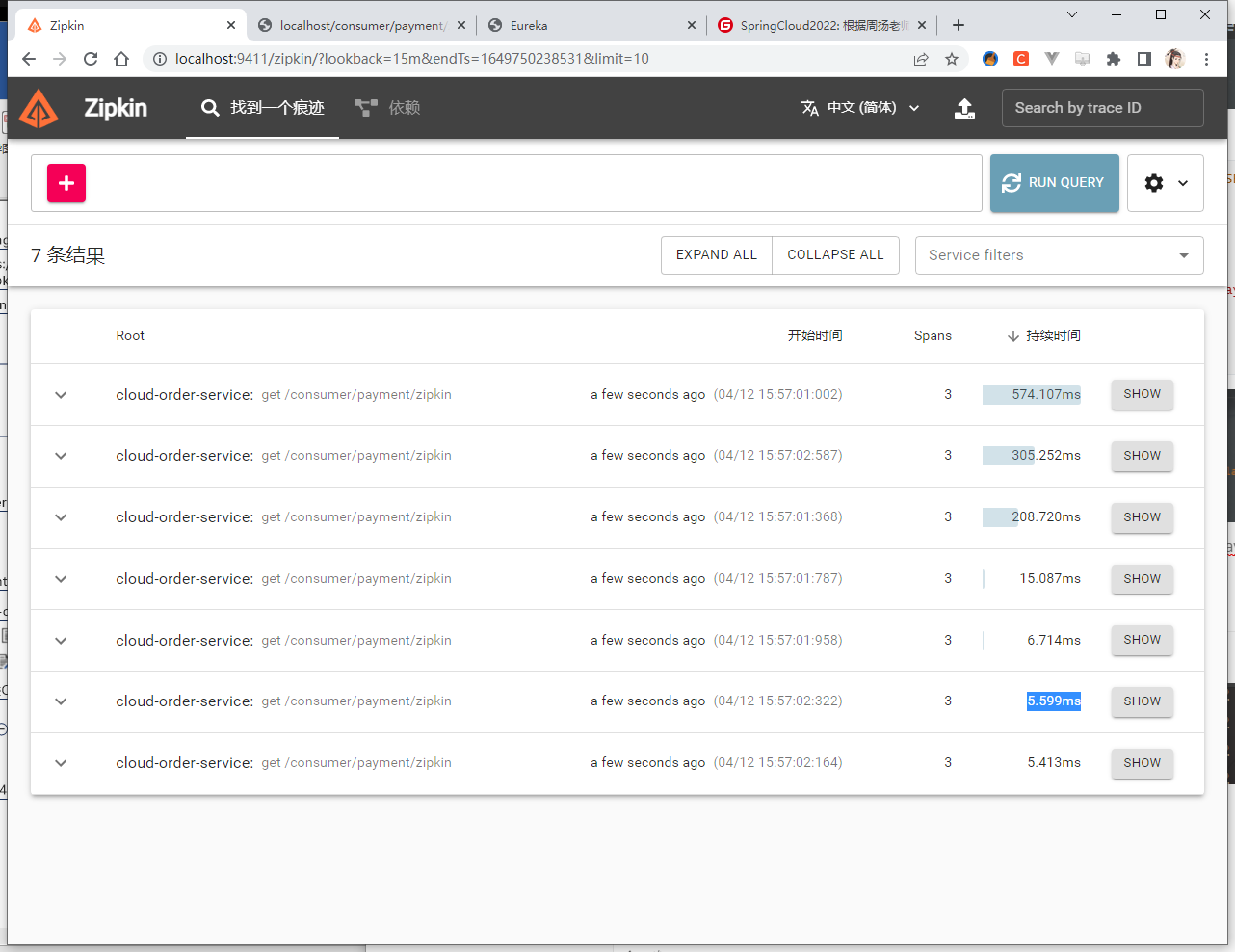Viewport: 1235px width, 952px height.
Task: Close the Eureka browser tab
Action: click(692, 26)
